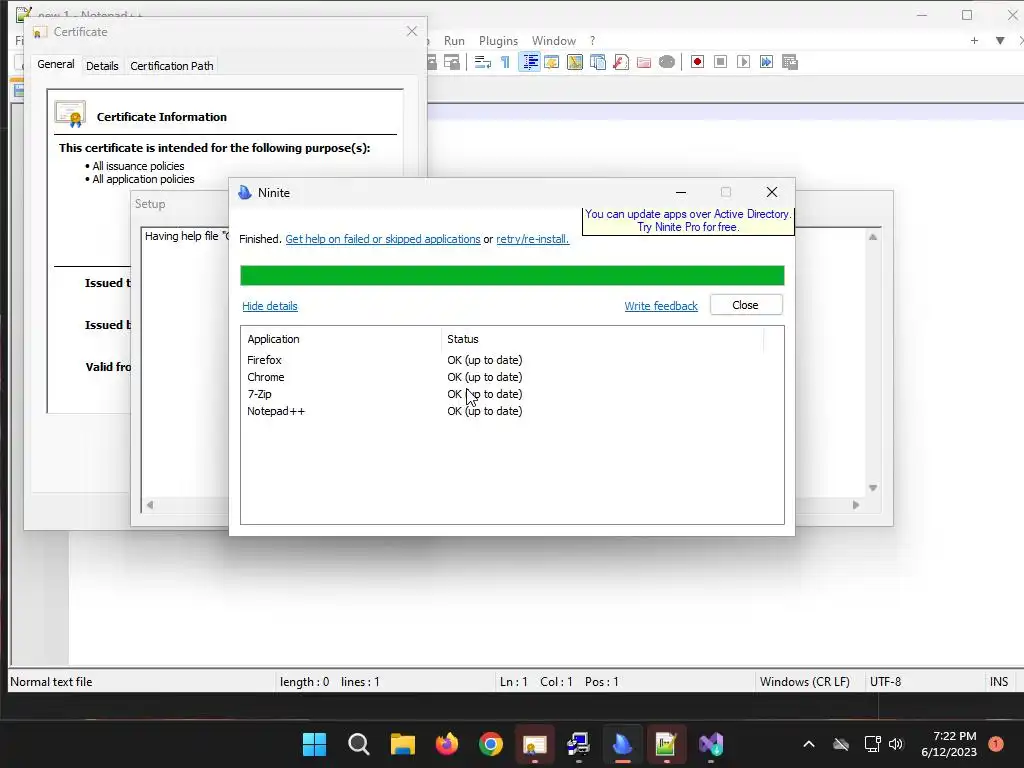Select Chrome row in Ninite list
This screenshot has height=768, width=1024.
click(x=511, y=377)
